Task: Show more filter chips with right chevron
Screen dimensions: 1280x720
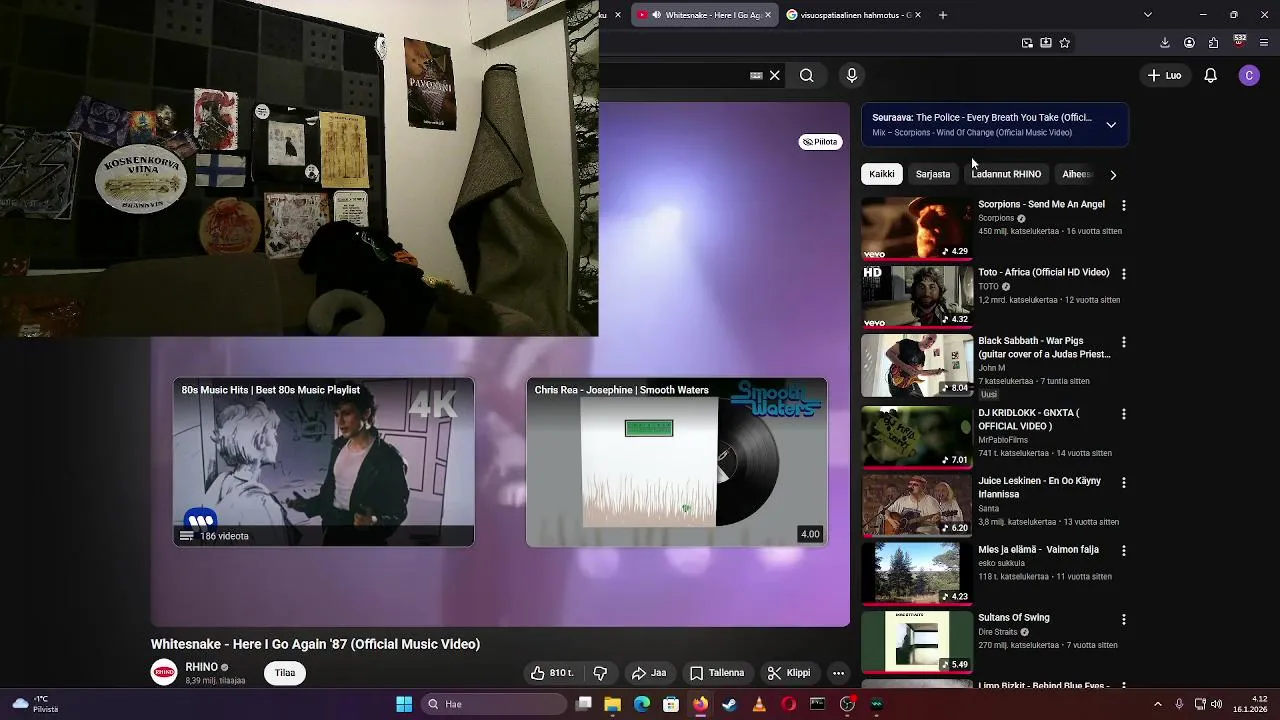Action: tap(1113, 175)
